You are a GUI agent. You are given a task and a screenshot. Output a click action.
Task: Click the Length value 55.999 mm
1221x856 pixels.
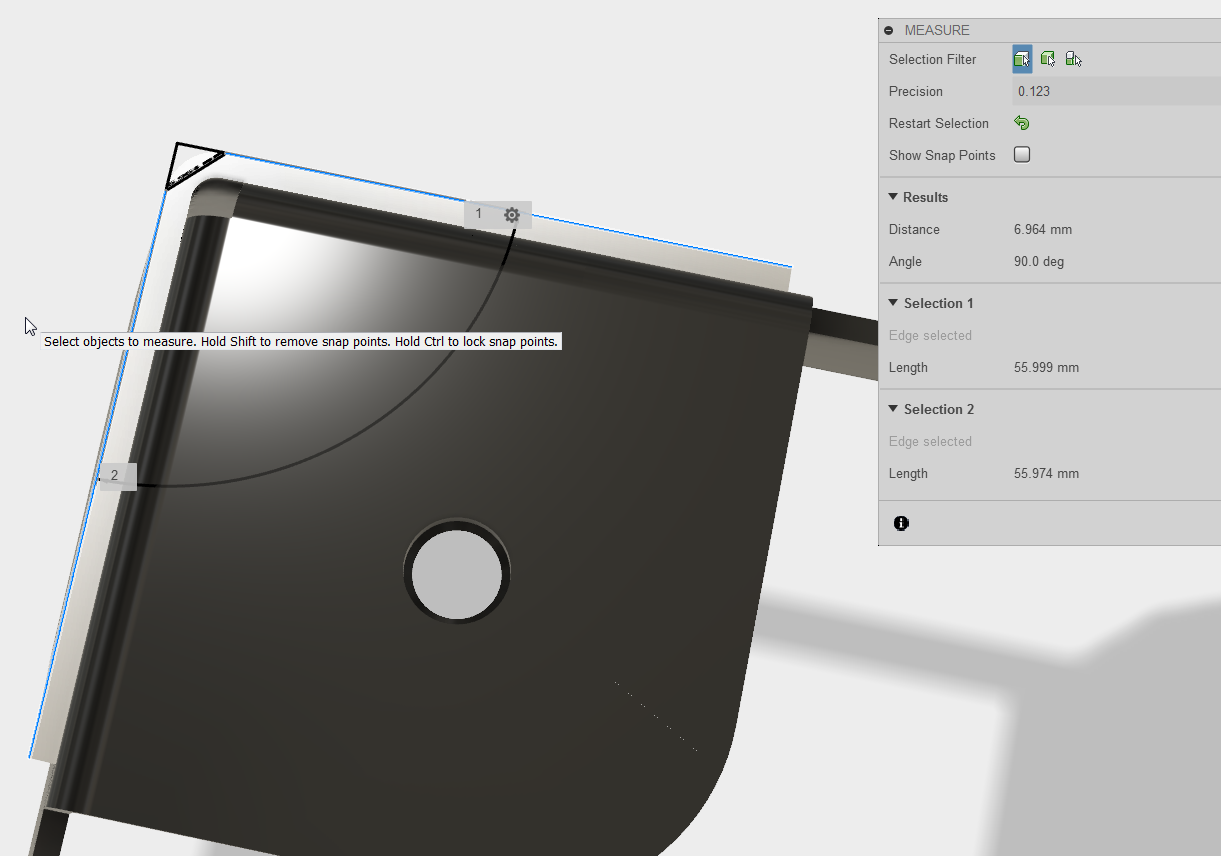[1046, 367]
